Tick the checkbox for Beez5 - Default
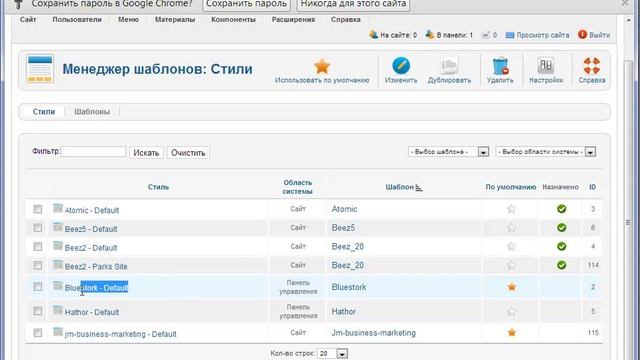The width and height of the screenshot is (640, 360). point(38,227)
